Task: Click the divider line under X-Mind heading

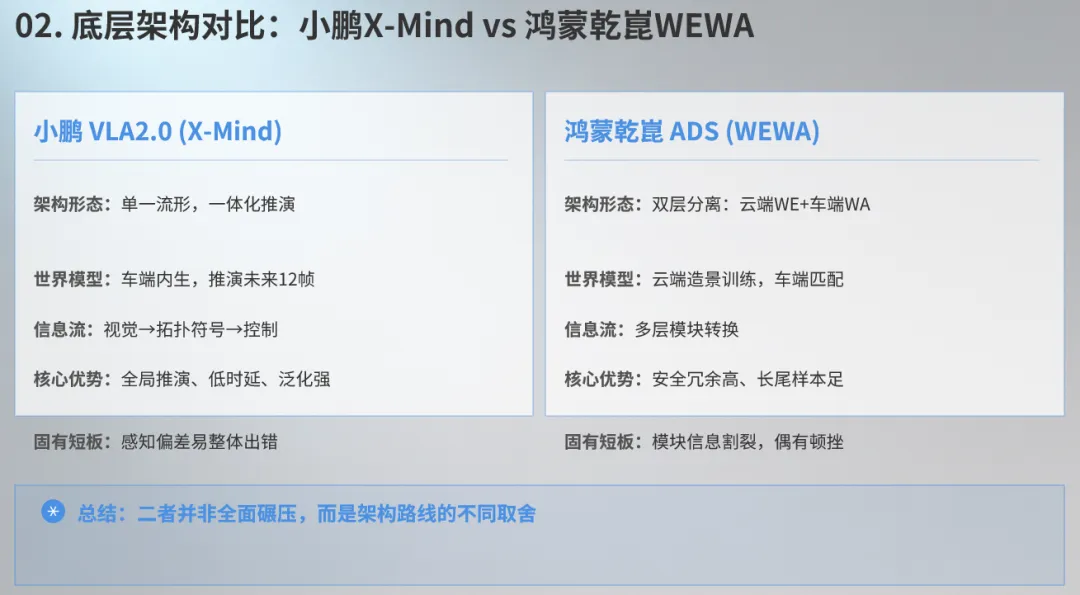Action: (x=271, y=160)
